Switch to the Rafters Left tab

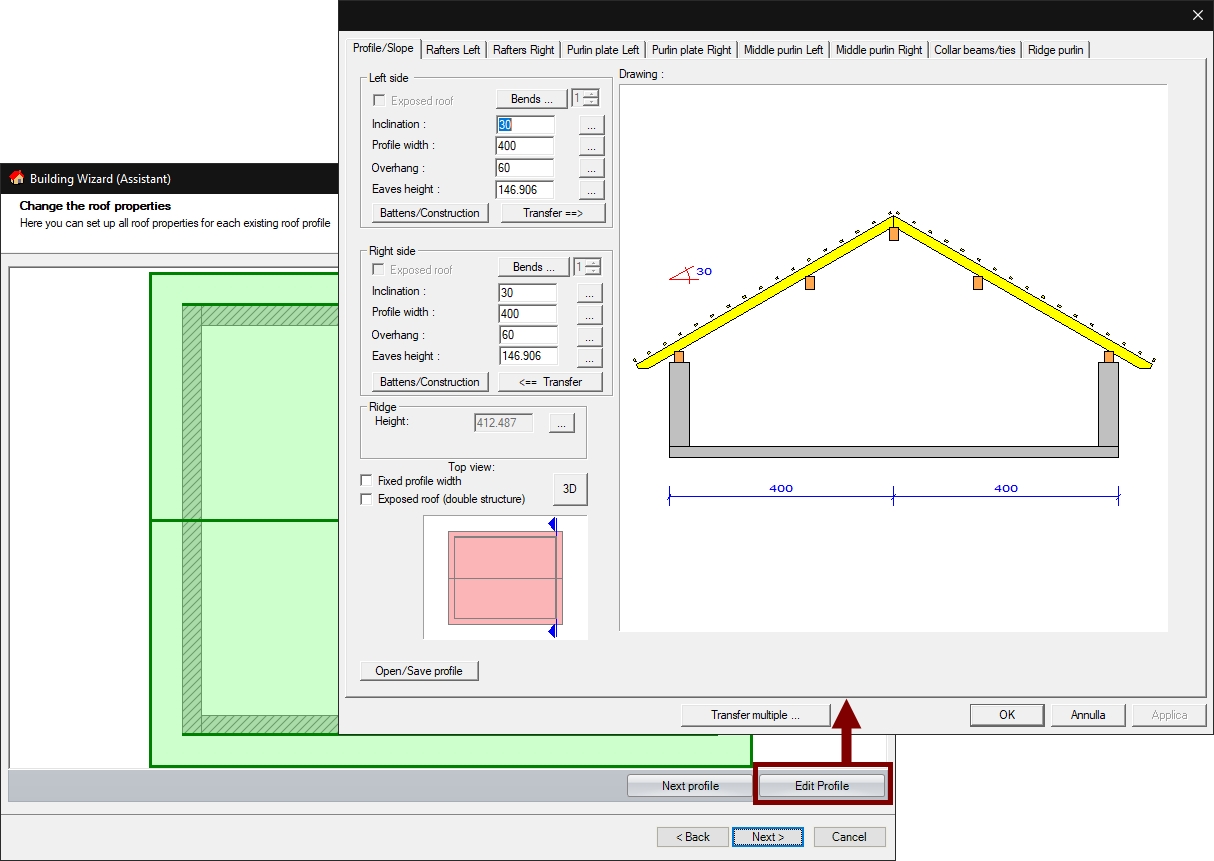(x=453, y=49)
